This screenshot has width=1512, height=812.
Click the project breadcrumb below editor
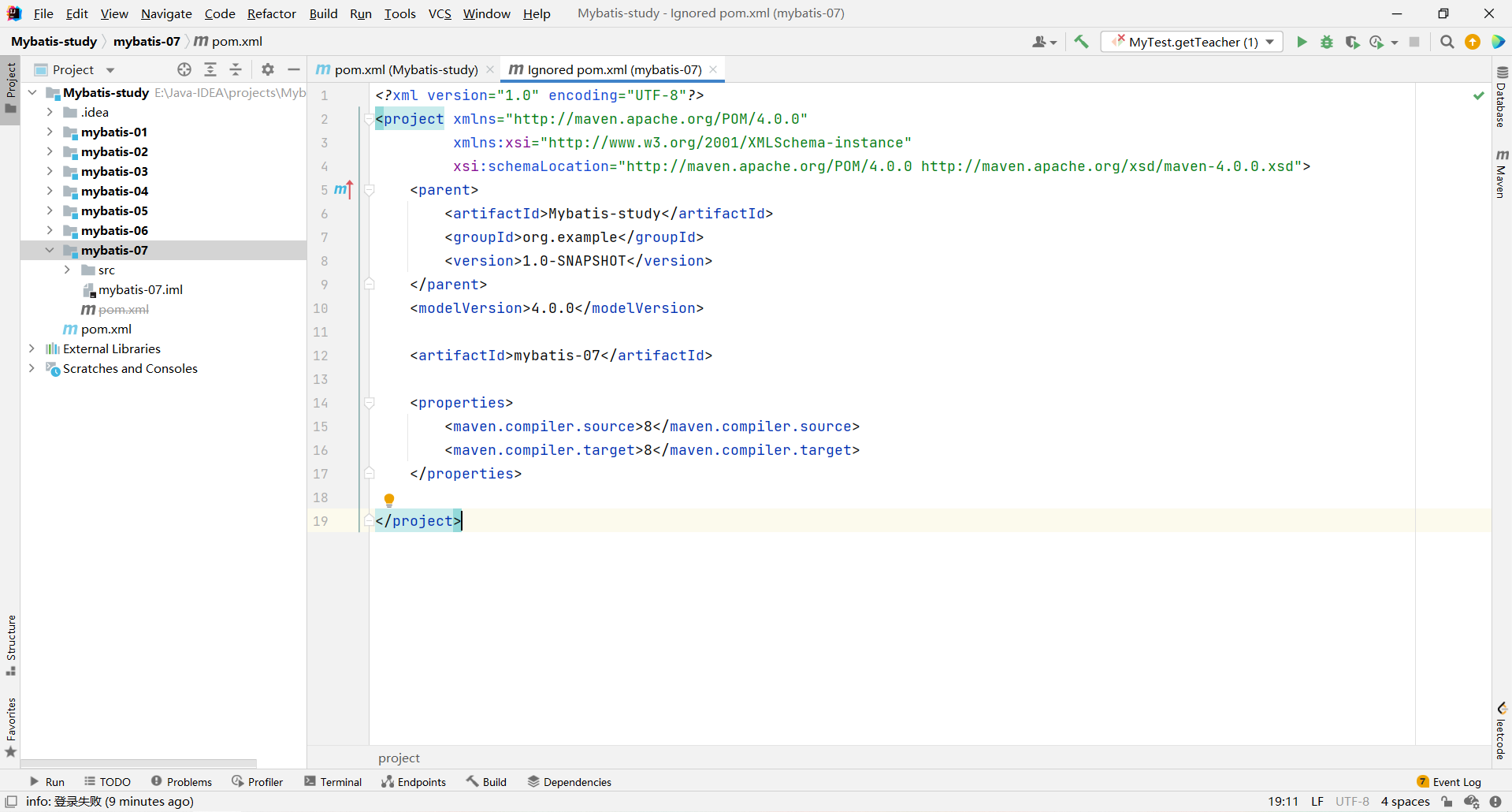coord(399,758)
